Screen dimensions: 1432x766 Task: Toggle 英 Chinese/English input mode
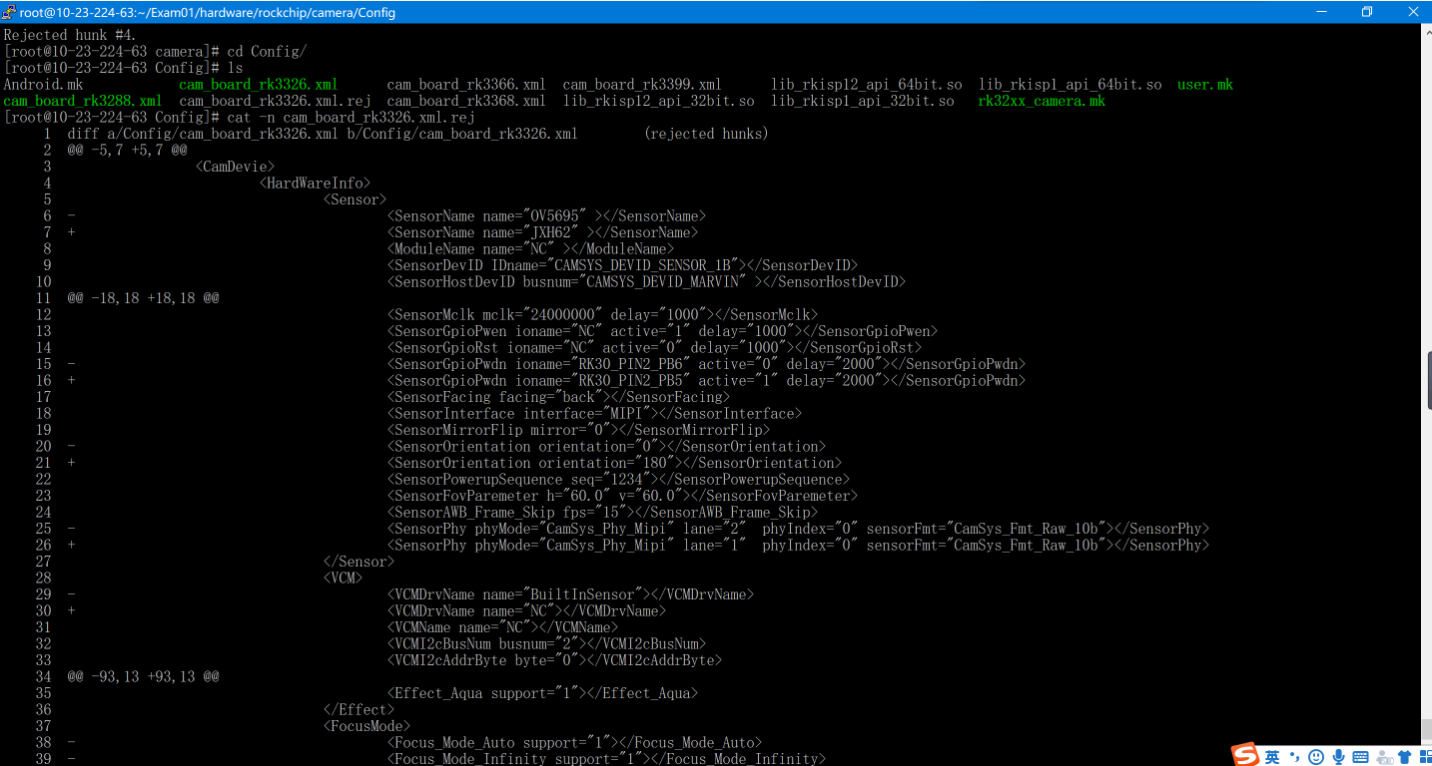pyautogui.click(x=1271, y=756)
